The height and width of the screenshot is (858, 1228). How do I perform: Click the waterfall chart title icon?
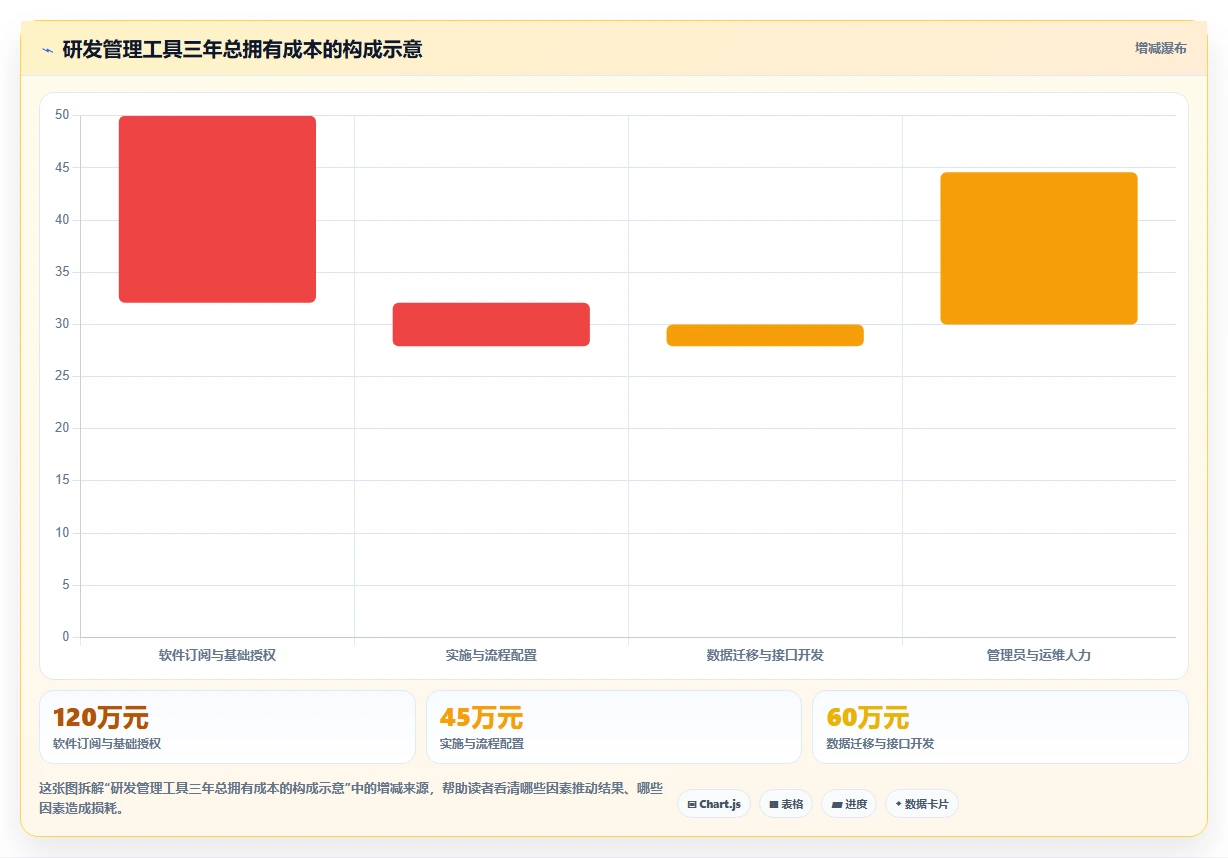pyautogui.click(x=47, y=50)
